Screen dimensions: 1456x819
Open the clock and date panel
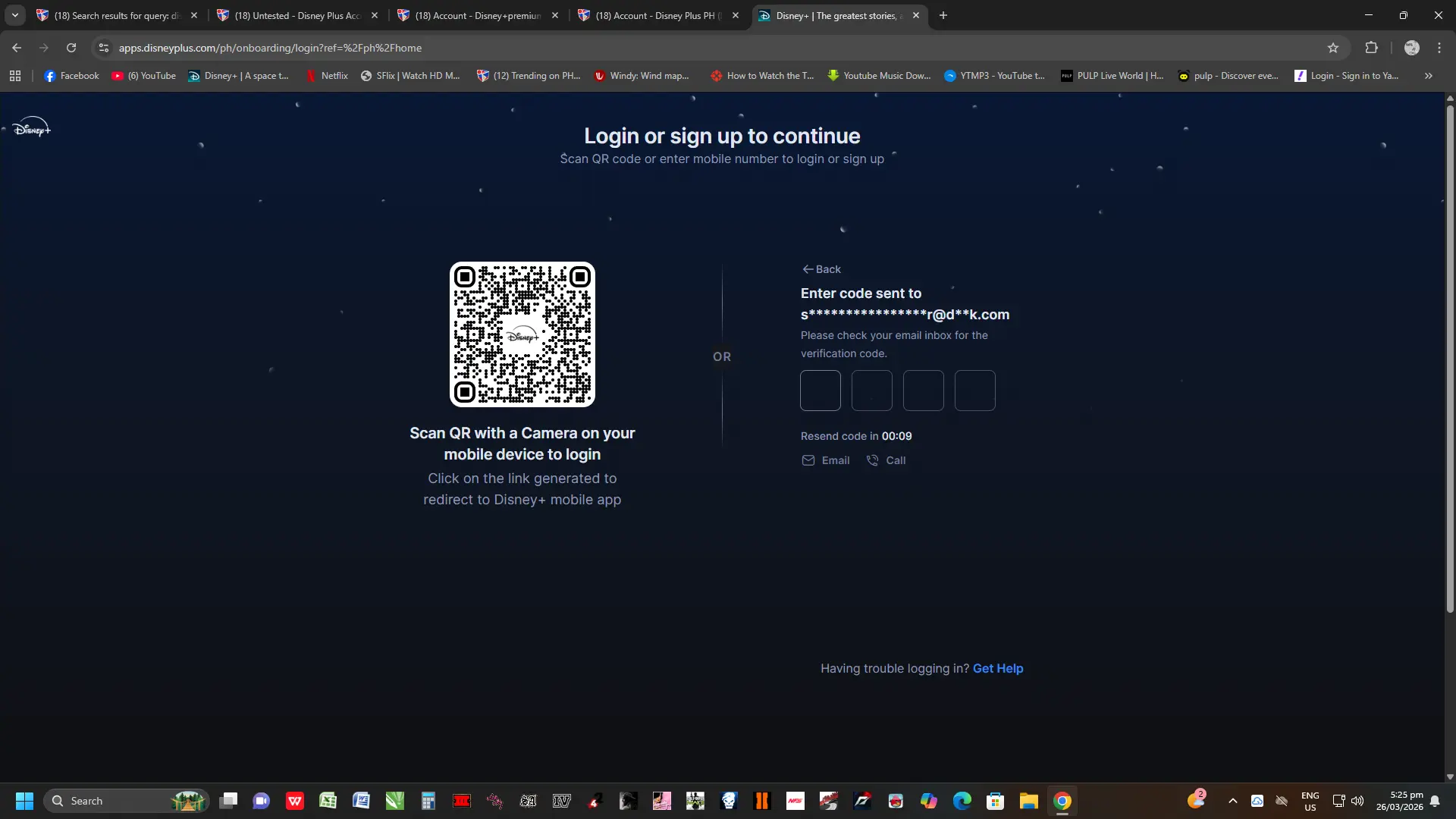1400,801
